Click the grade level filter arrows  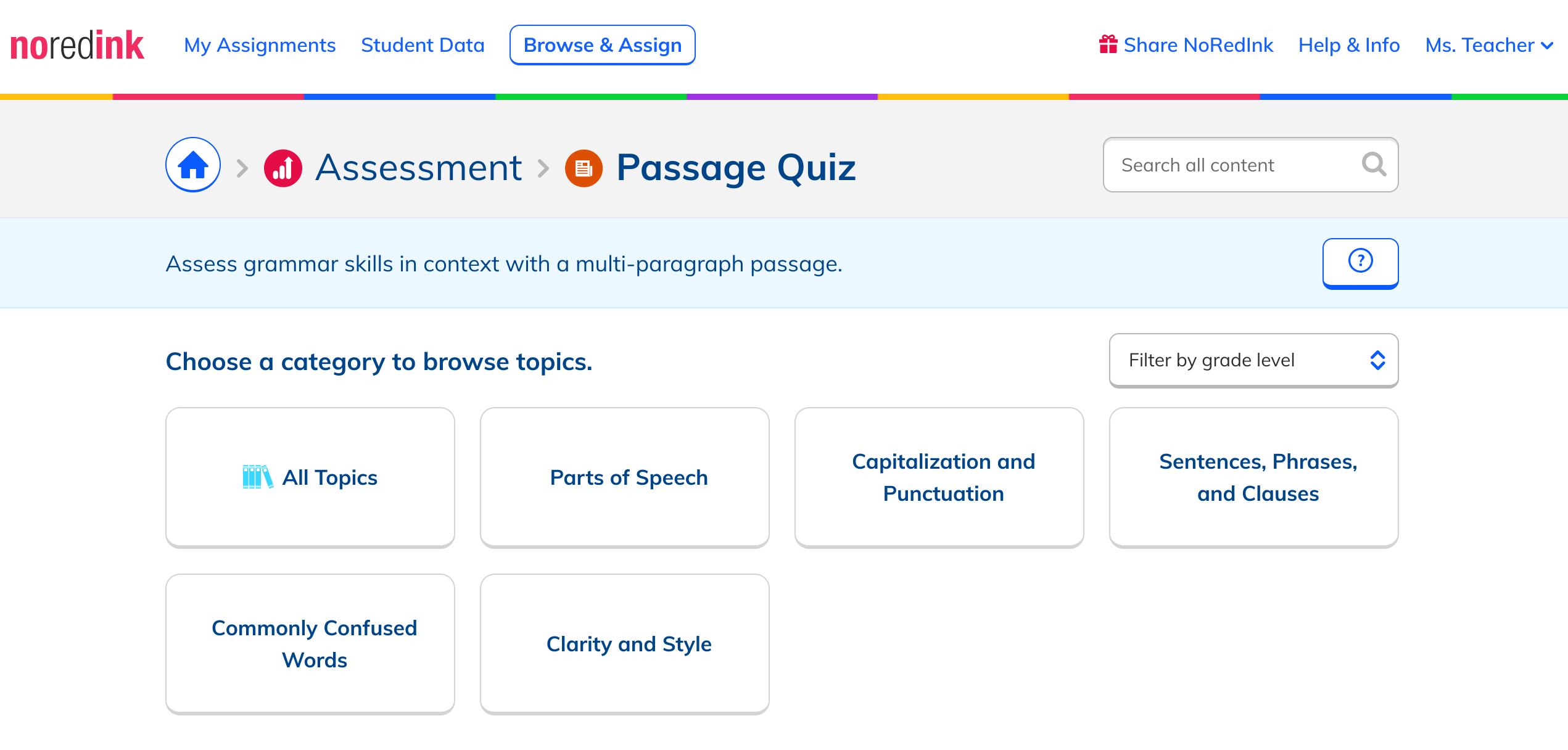point(1377,360)
